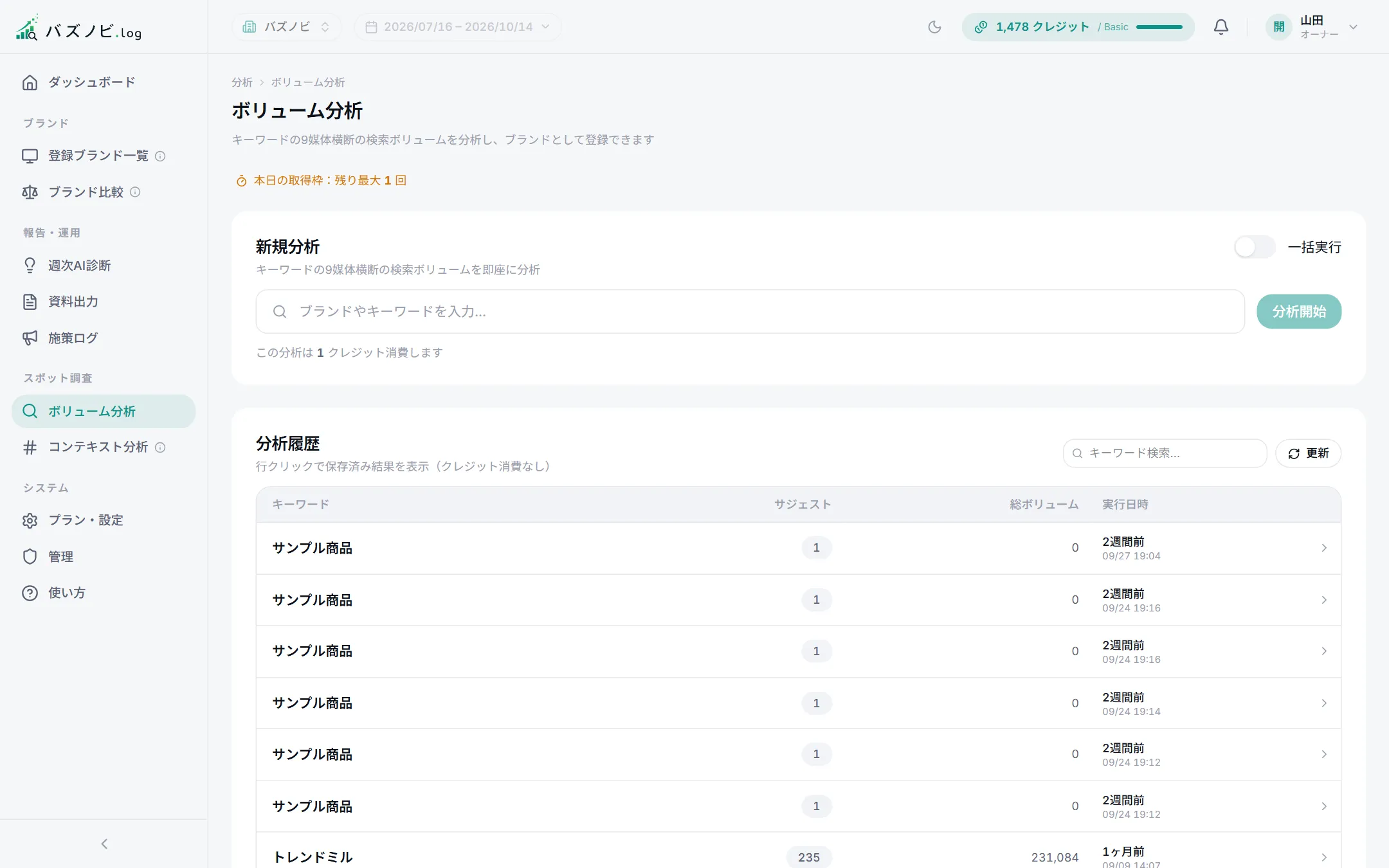Click the info icon beside 登録ブランド一覧
Image resolution: width=1389 pixels, height=868 pixels.
pos(161,156)
